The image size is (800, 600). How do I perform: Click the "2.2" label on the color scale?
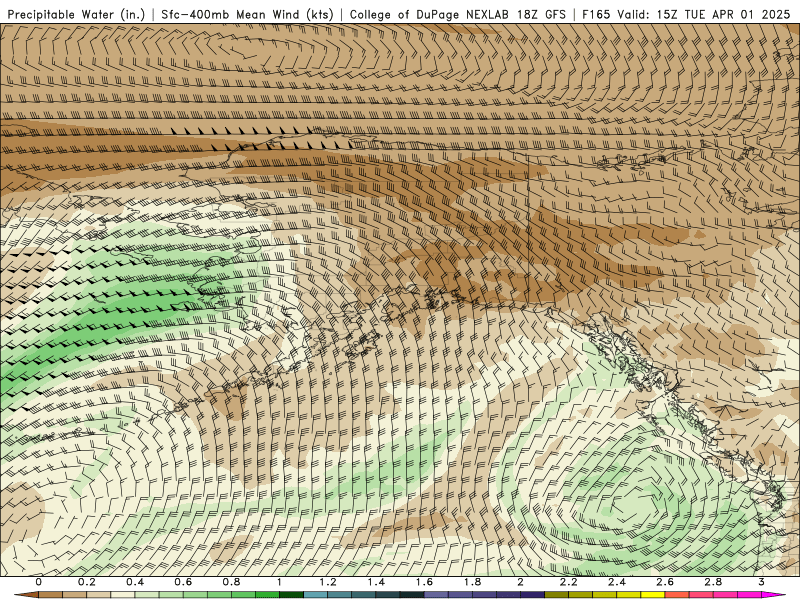pos(569,582)
